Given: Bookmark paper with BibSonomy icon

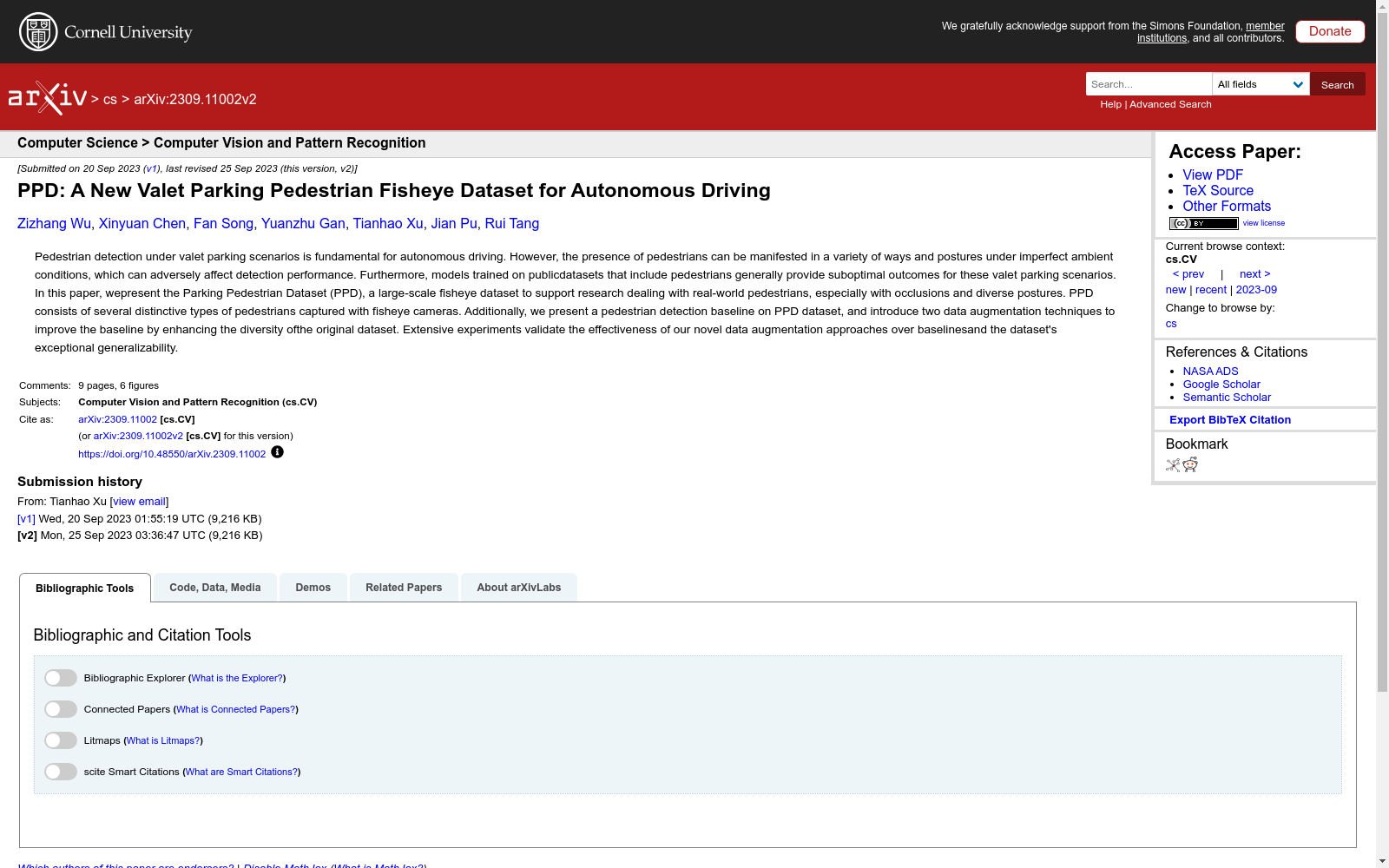Looking at the screenshot, I should [1173, 465].
